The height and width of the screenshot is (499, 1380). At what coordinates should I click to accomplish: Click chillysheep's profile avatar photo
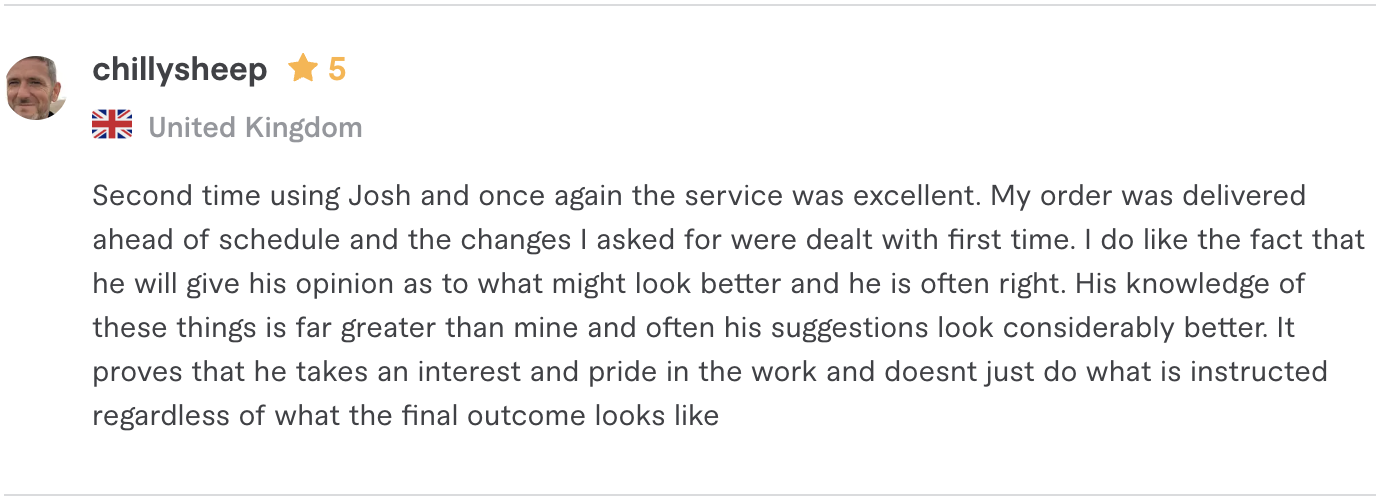click(36, 88)
